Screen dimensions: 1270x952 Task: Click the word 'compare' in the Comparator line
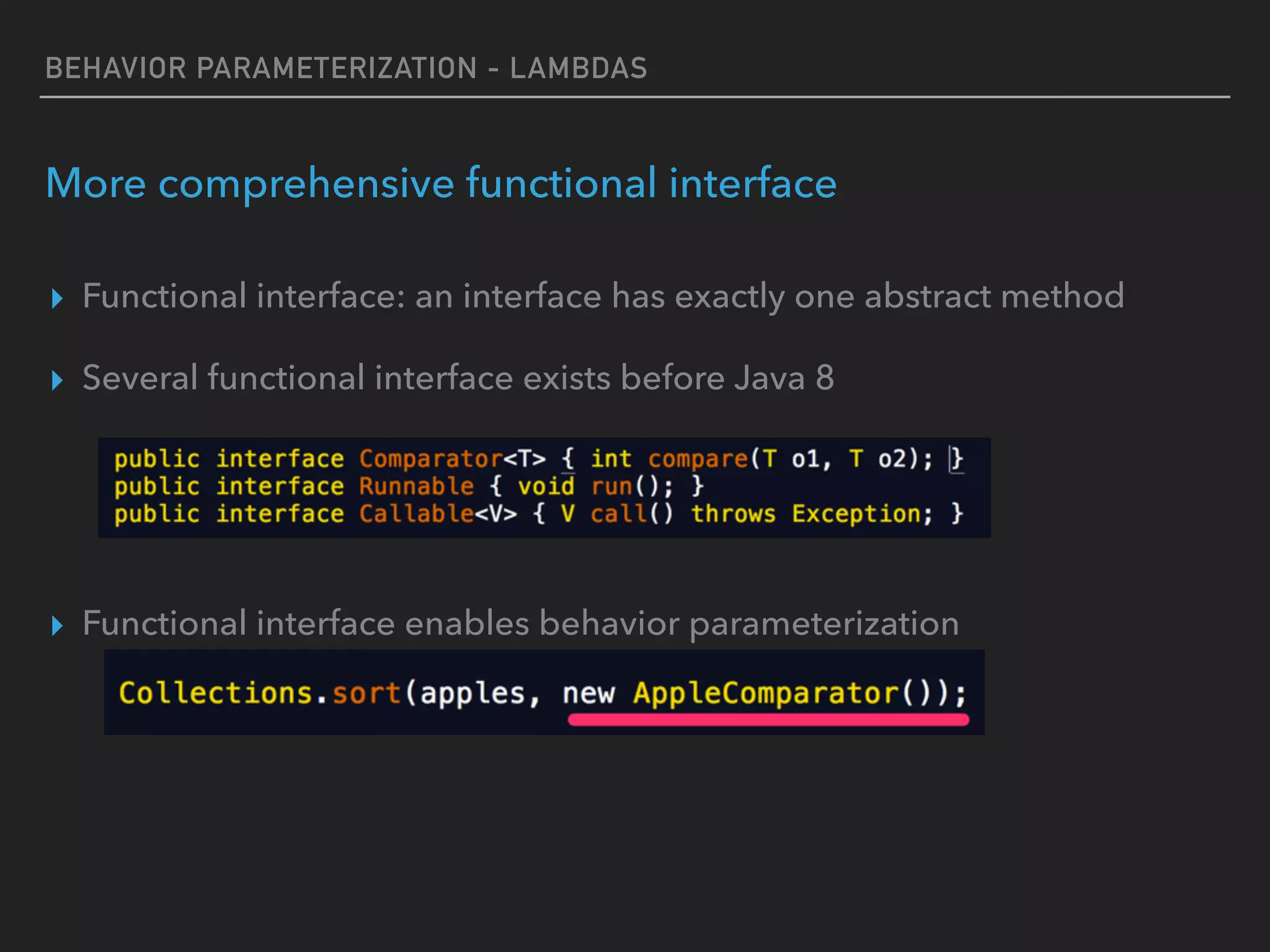tap(698, 459)
